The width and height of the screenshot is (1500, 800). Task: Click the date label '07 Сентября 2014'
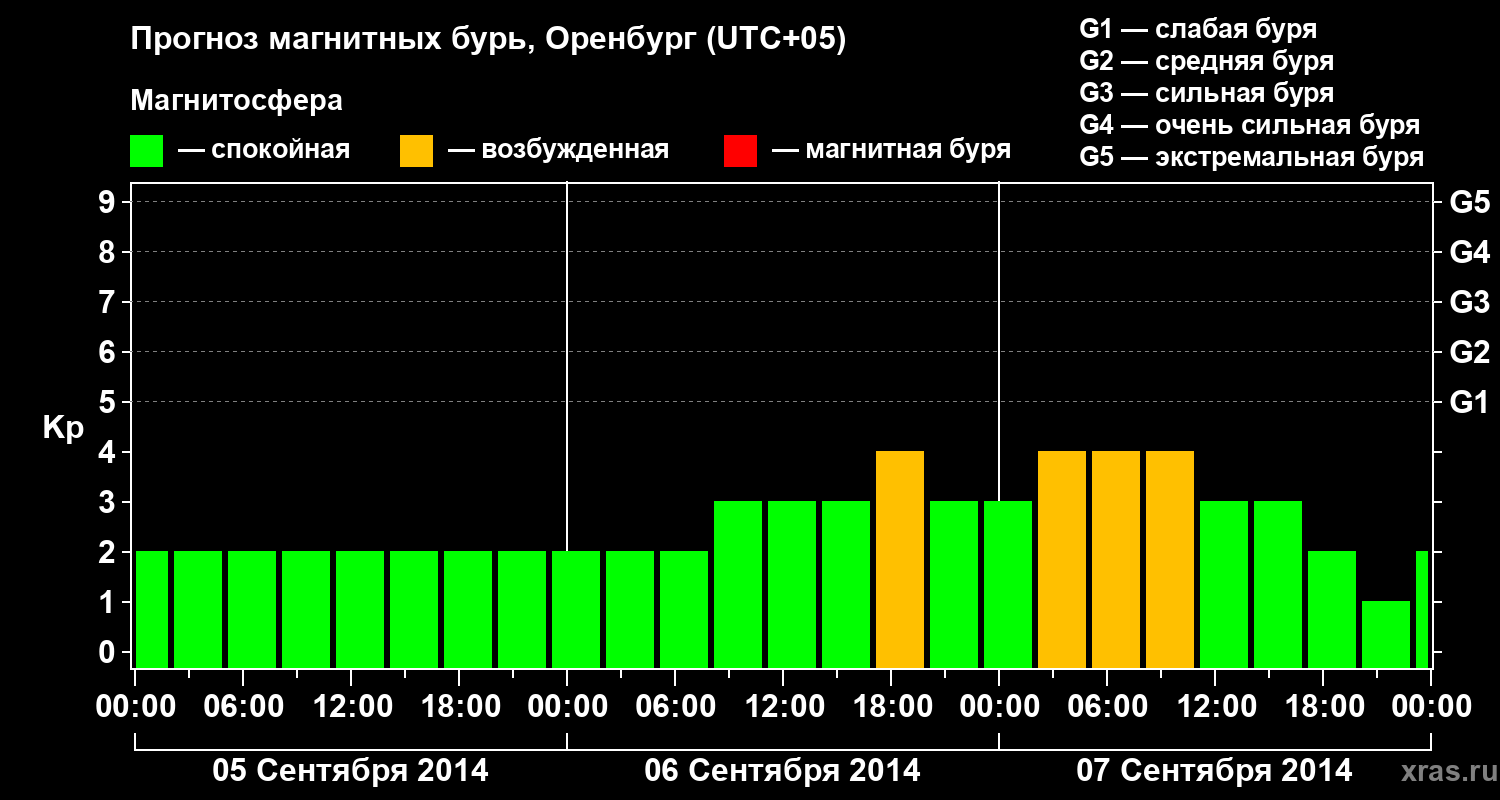[x=1215, y=771]
